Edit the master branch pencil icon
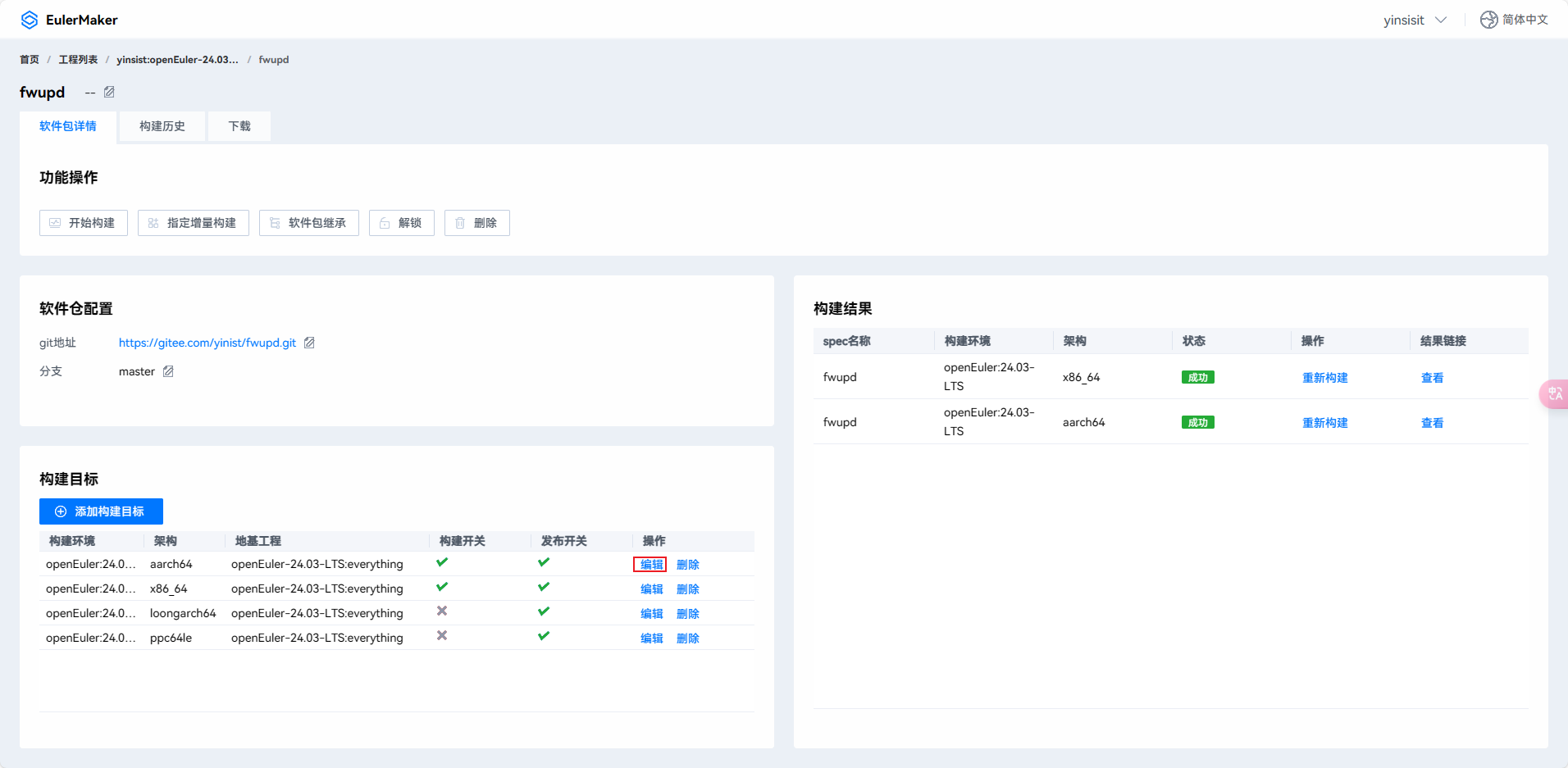 coord(168,371)
